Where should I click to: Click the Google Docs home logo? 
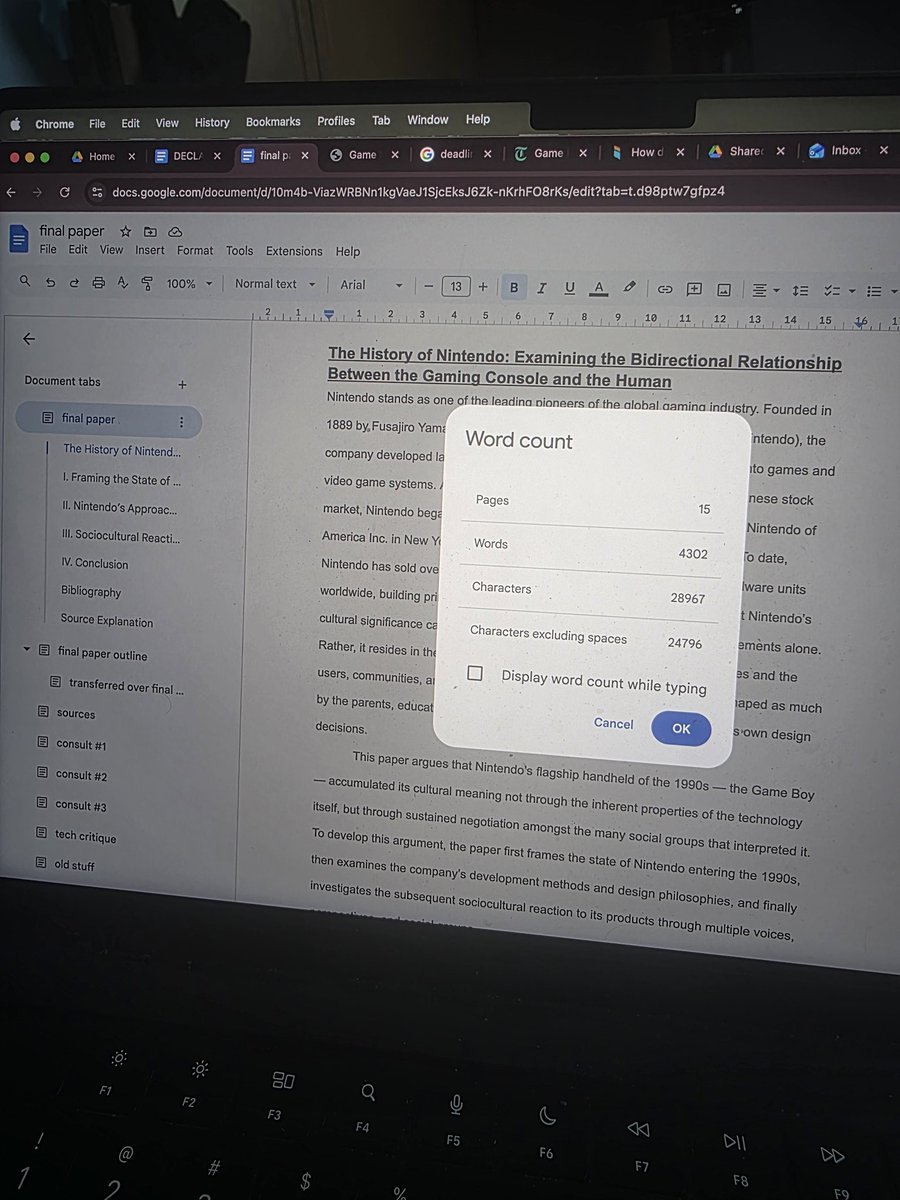click(19, 239)
